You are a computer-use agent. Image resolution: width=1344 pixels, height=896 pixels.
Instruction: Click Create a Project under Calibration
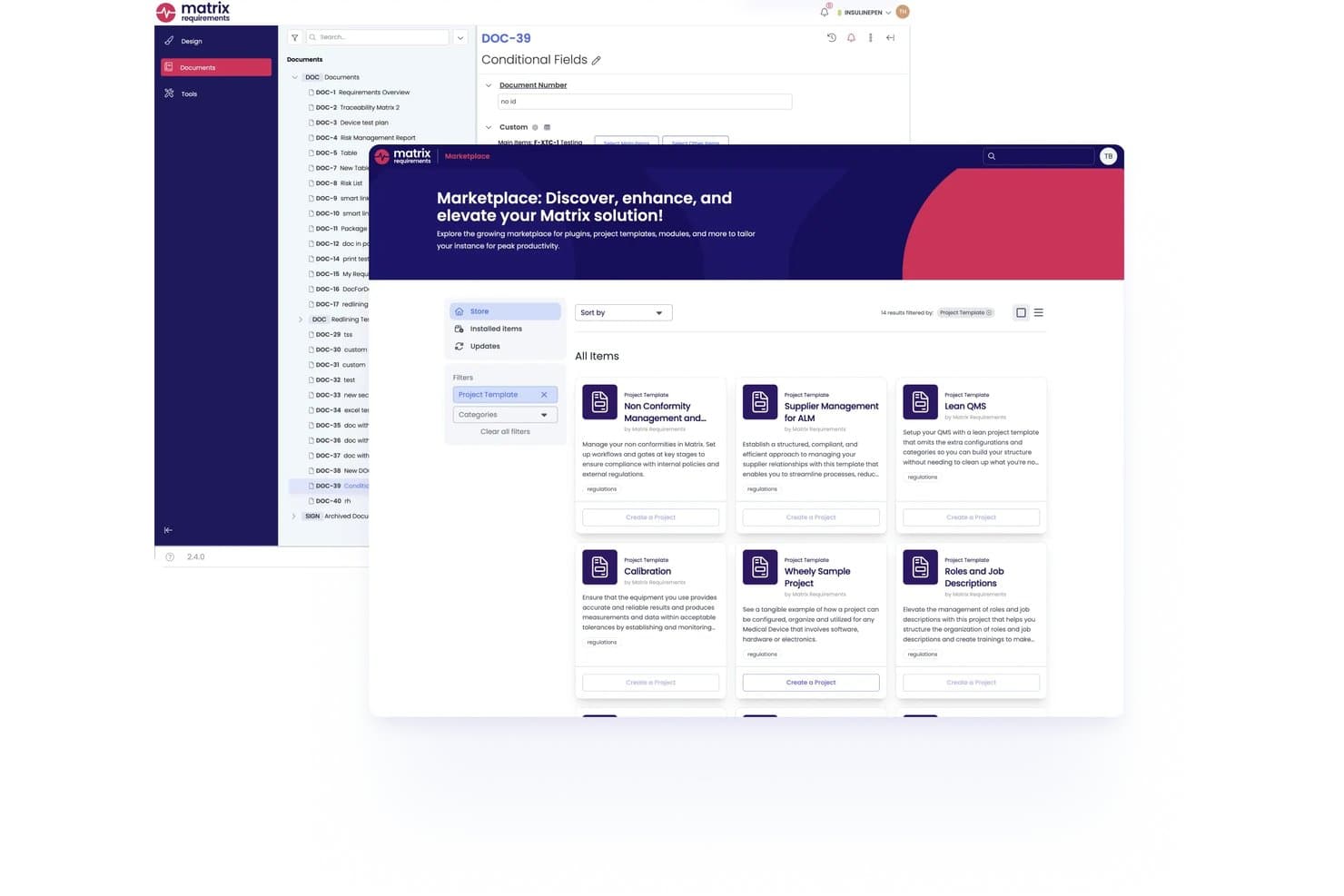[x=650, y=683]
